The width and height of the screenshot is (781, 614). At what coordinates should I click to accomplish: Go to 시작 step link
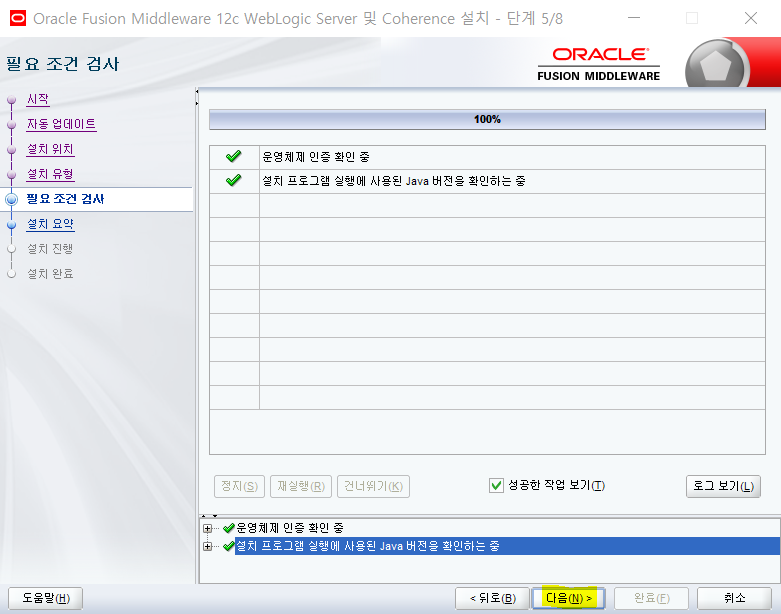38,99
